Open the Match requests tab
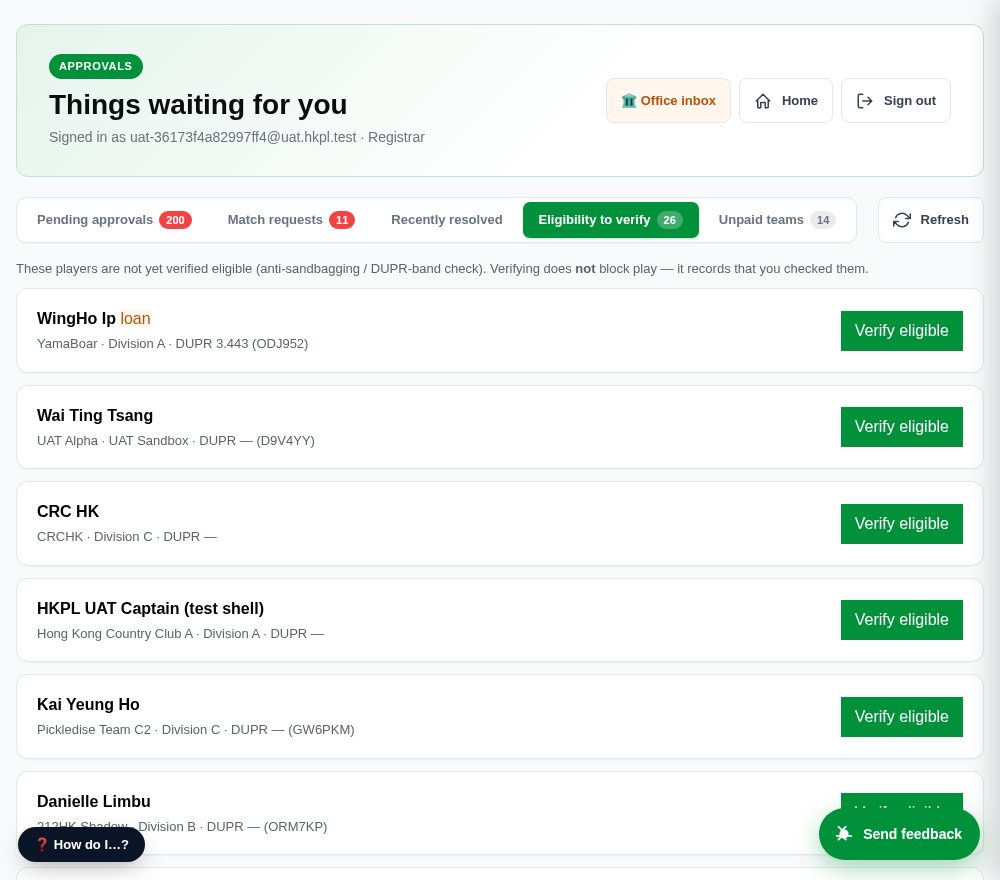Viewport: 1000px width, 880px height. [x=291, y=220]
